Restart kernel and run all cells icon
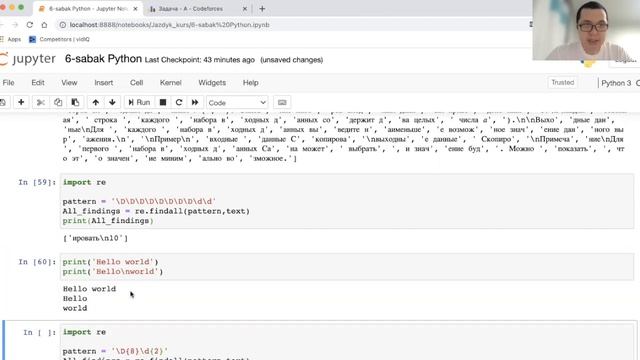640x360 pixels. tap(195, 102)
